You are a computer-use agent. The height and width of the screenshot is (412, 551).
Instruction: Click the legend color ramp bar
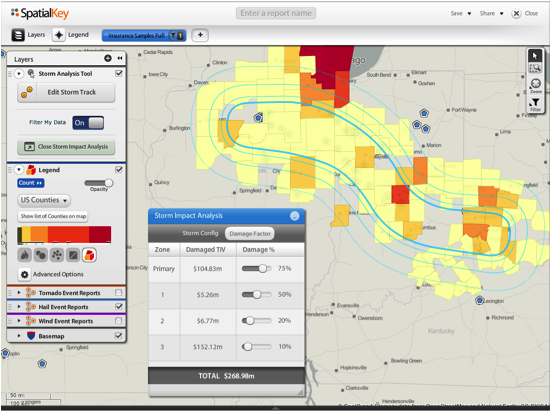[64, 235]
